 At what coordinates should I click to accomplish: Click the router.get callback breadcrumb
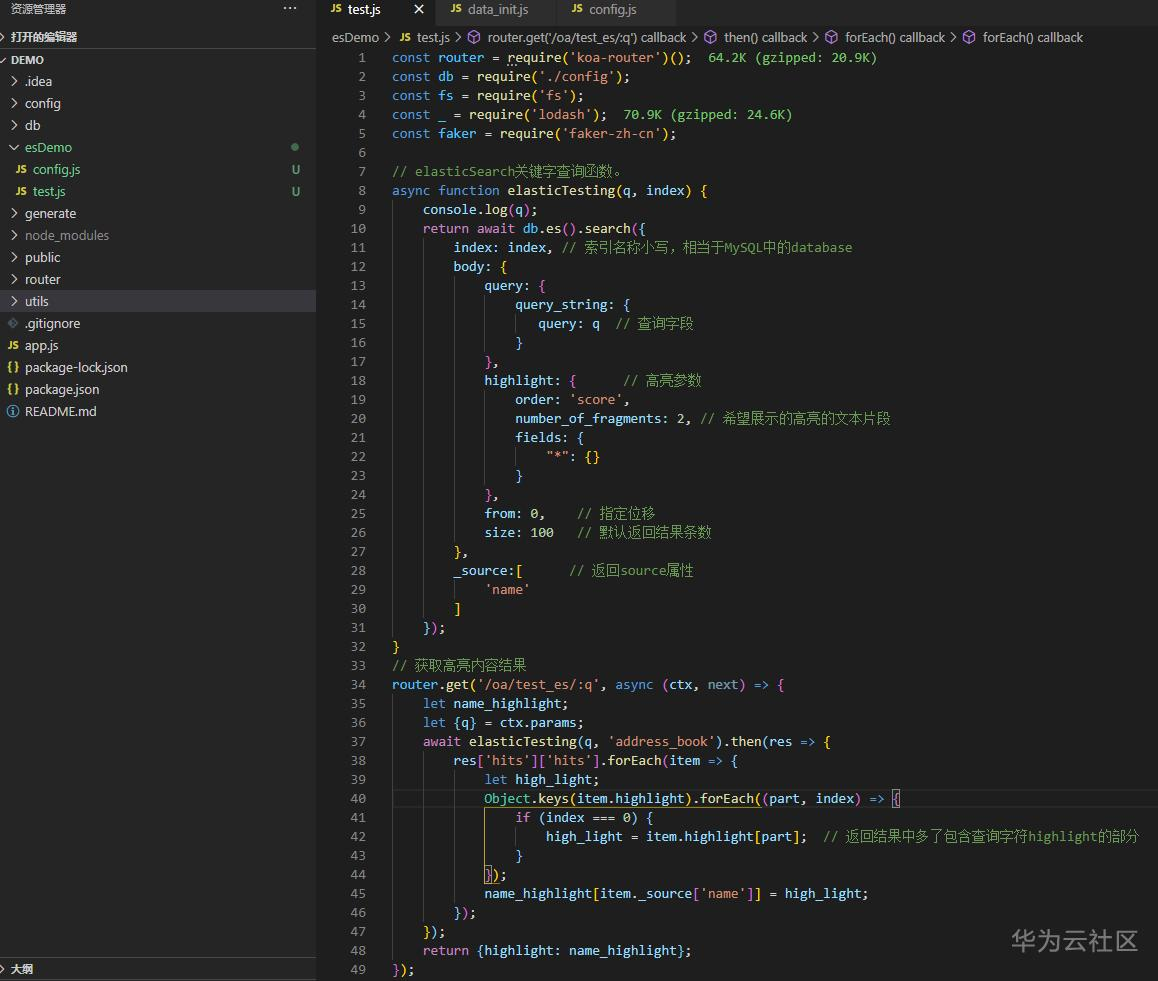pyautogui.click(x=586, y=38)
